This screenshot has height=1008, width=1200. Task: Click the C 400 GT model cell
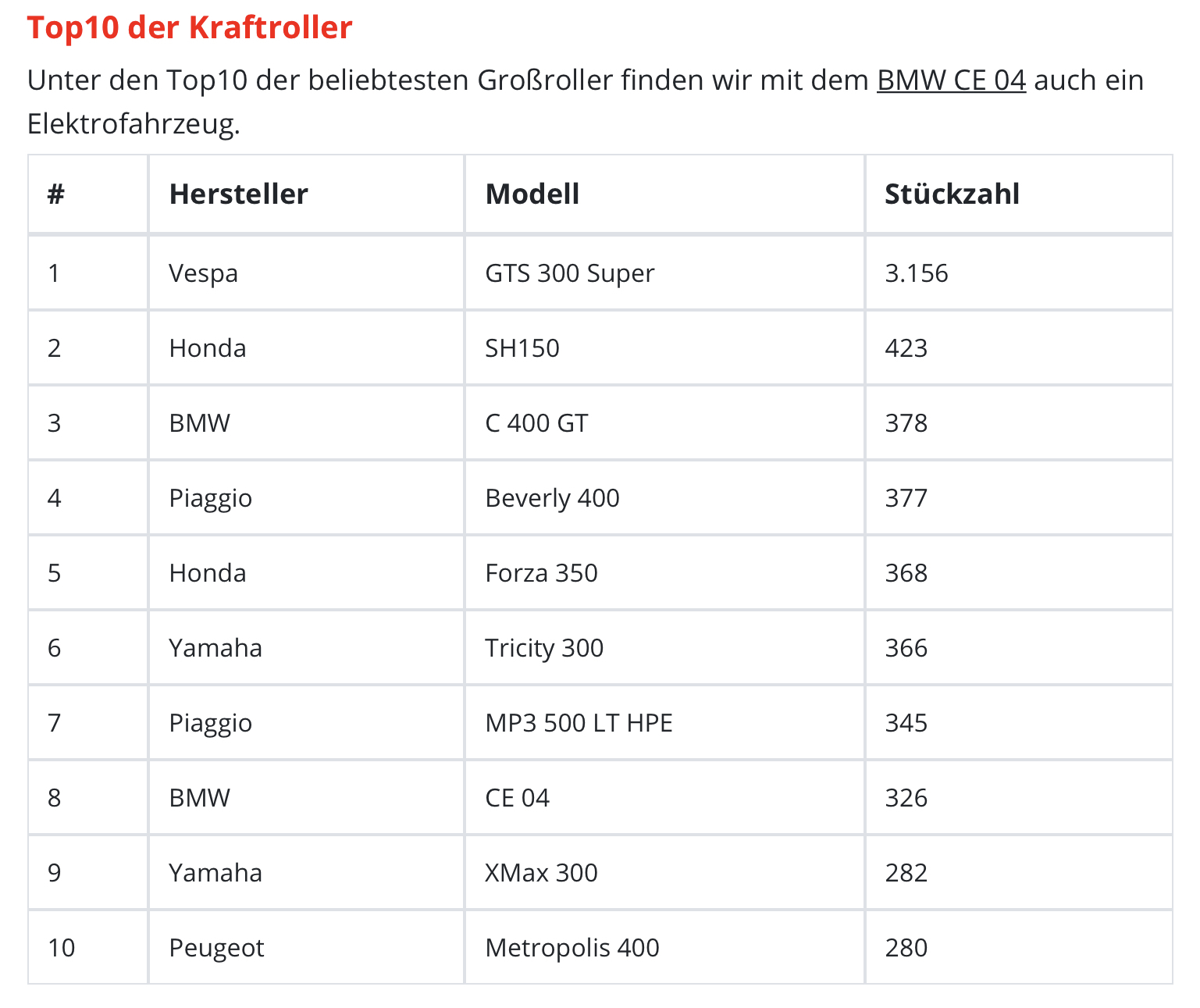536,423
